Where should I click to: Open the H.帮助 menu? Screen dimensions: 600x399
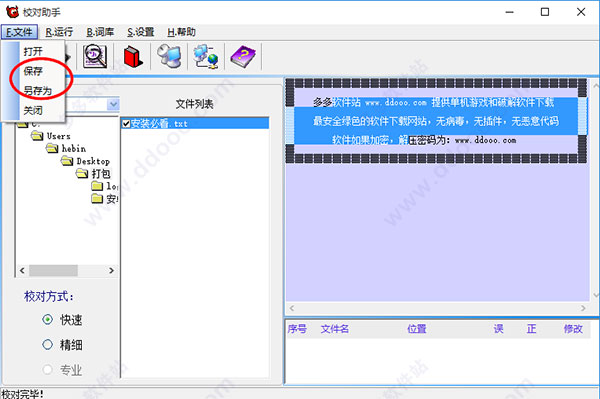point(181,32)
